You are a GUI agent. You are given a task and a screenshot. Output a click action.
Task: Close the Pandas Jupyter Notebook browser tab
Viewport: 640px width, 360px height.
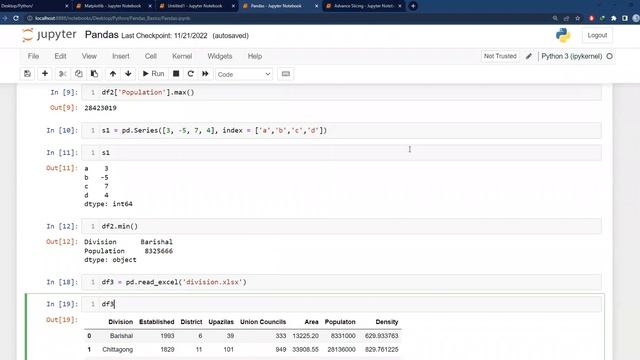pyautogui.click(x=316, y=6)
